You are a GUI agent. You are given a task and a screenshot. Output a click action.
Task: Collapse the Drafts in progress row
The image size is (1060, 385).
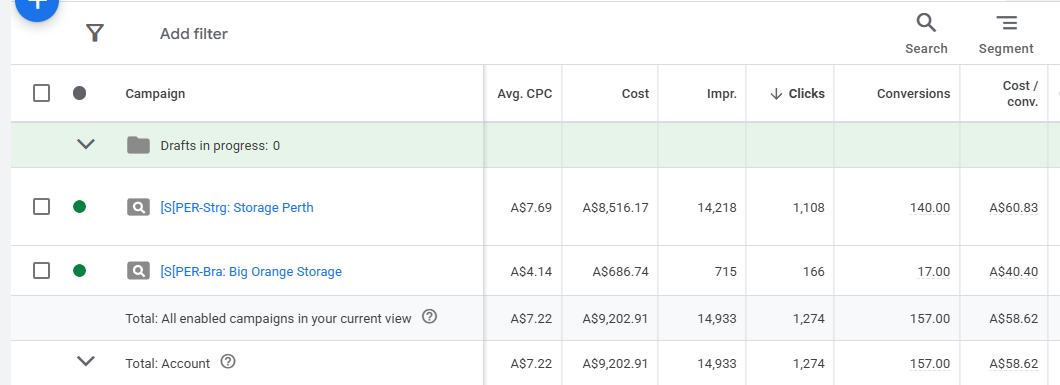86,144
